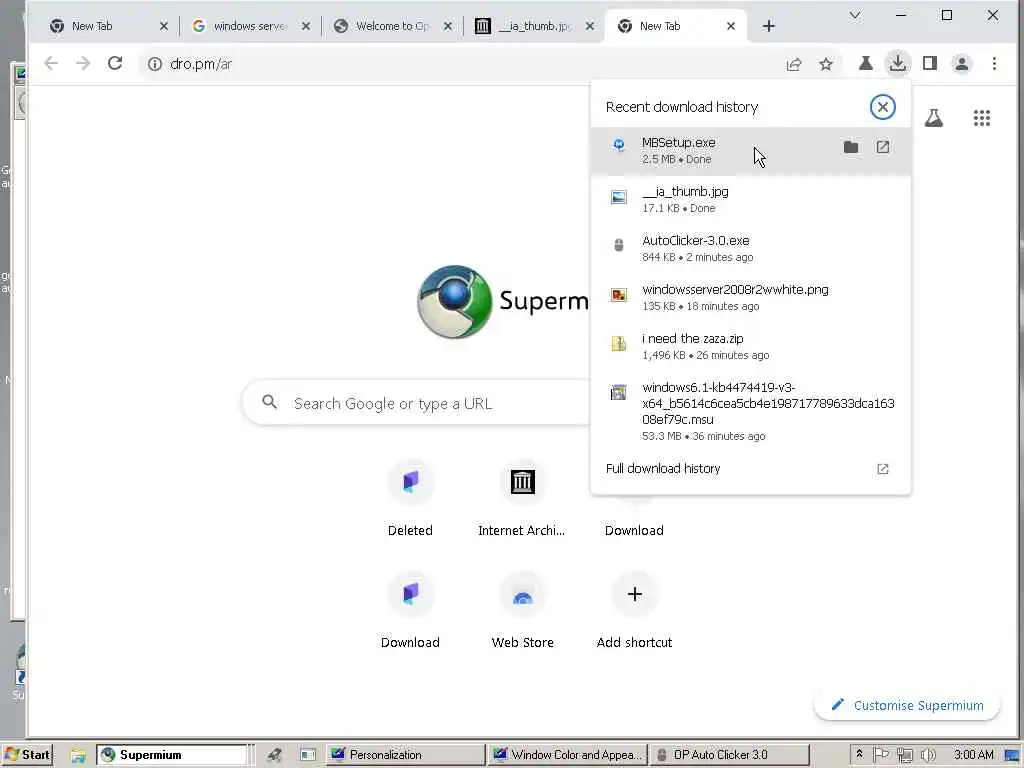Open the Google apps grid icon
Screen dimensions: 1024x768
pyautogui.click(x=982, y=118)
